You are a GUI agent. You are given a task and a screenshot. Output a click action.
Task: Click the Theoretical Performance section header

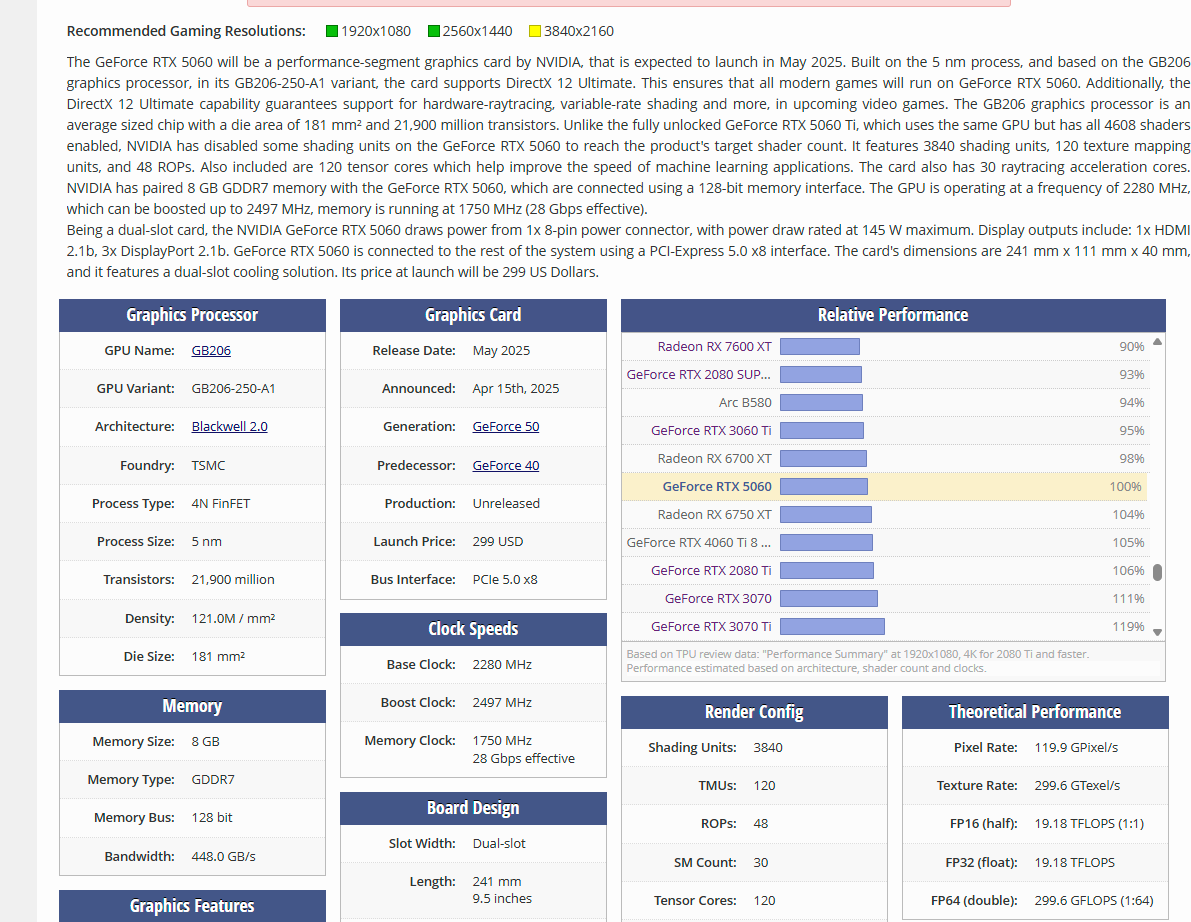1035,712
